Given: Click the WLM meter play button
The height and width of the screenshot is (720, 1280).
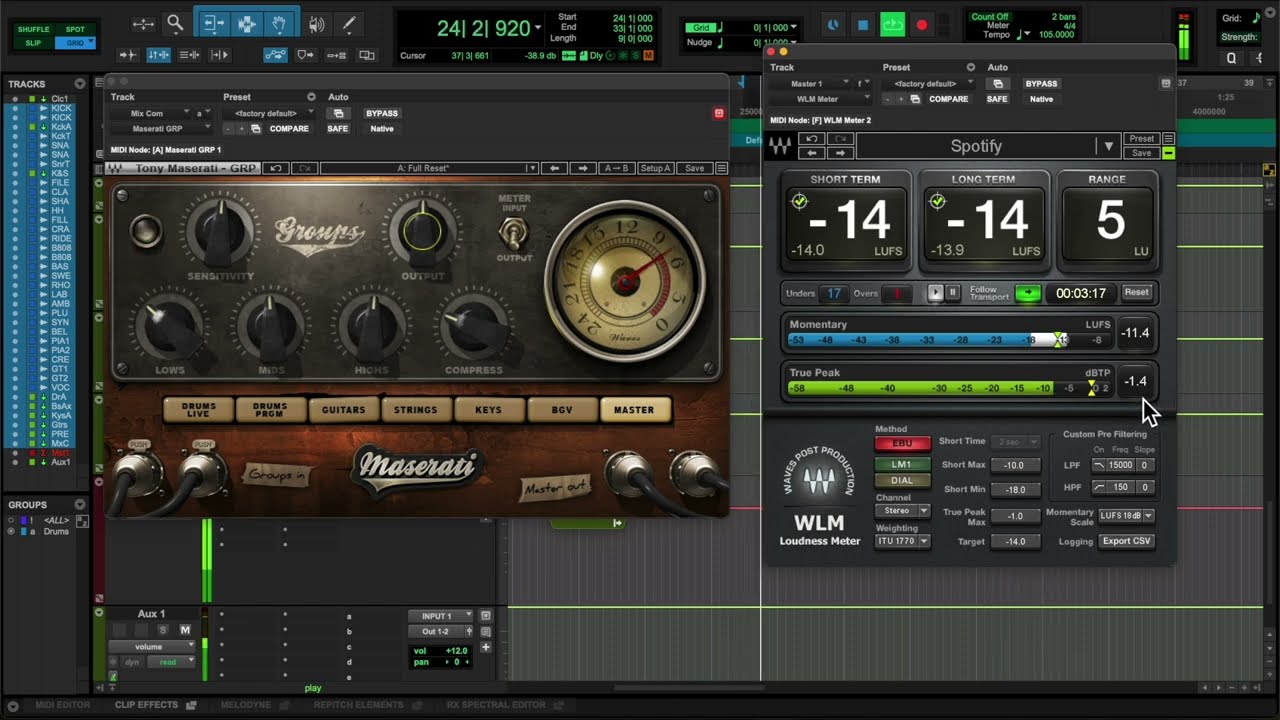Looking at the screenshot, I should tap(935, 293).
